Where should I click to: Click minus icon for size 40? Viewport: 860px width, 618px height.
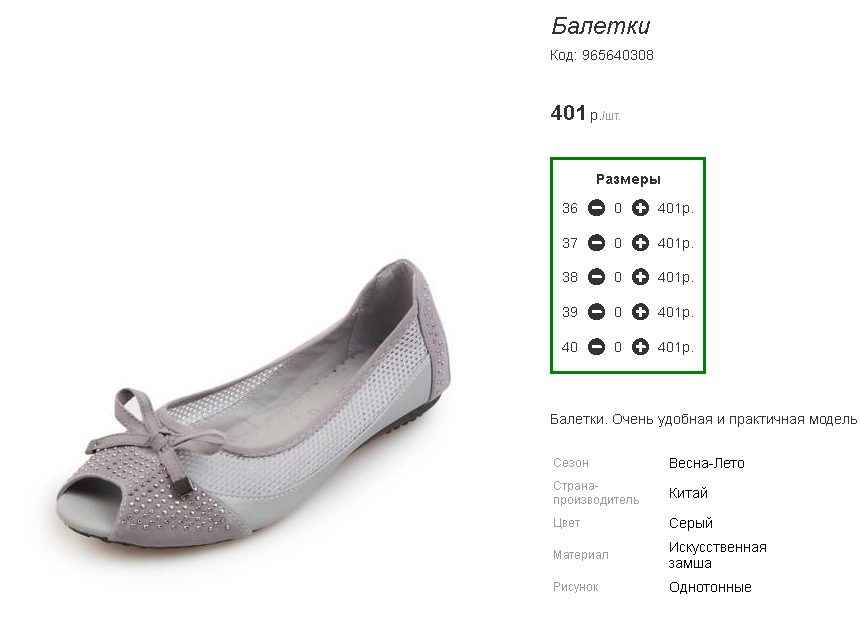(x=596, y=347)
